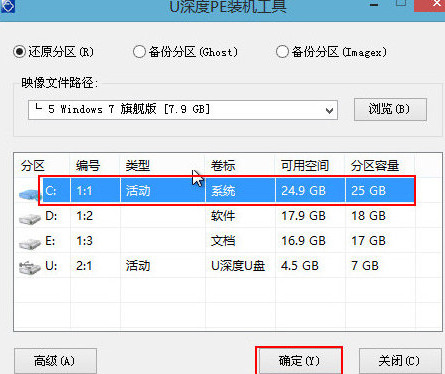Click the 浏览 (B) browse button
445x374 pixels.
click(x=390, y=109)
